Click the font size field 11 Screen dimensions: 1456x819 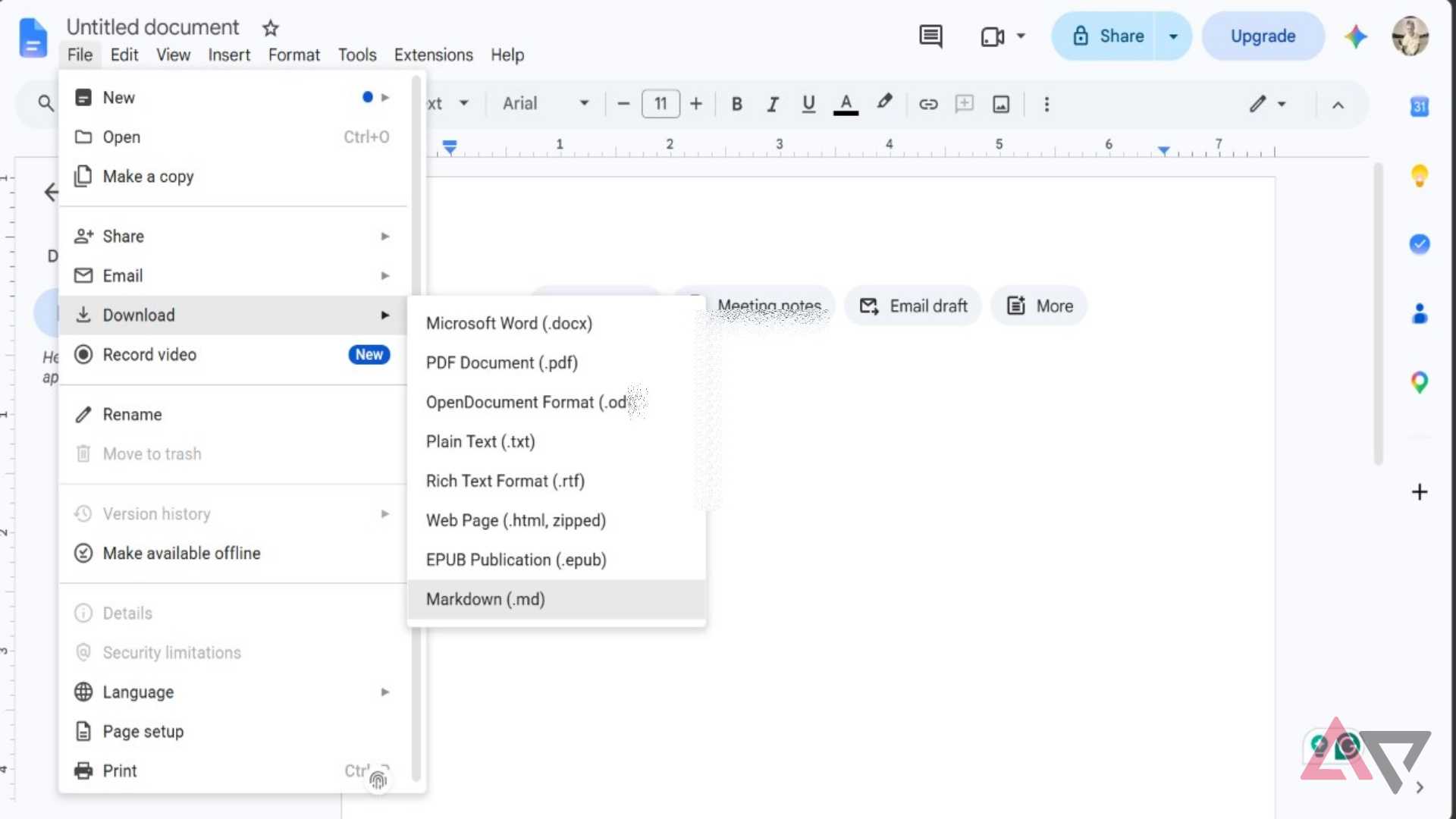[x=661, y=104]
